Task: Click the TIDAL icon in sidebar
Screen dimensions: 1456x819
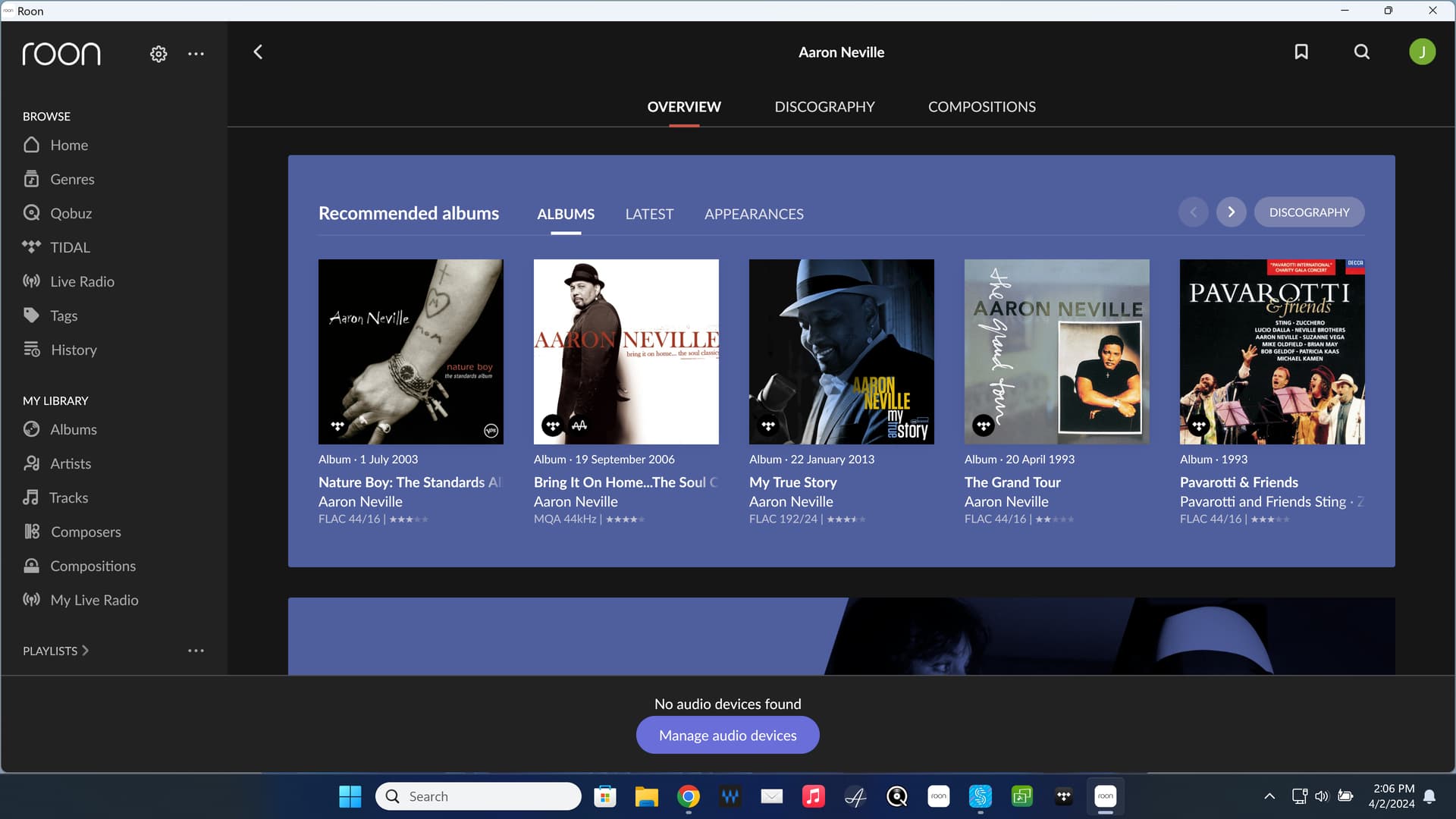Action: click(x=31, y=246)
